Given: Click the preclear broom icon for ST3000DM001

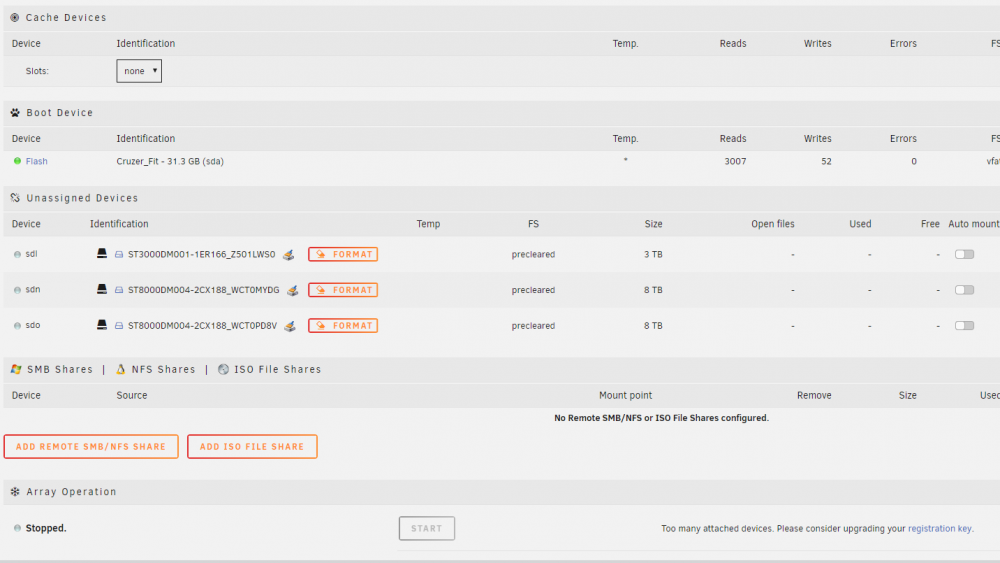Looking at the screenshot, I should [289, 255].
